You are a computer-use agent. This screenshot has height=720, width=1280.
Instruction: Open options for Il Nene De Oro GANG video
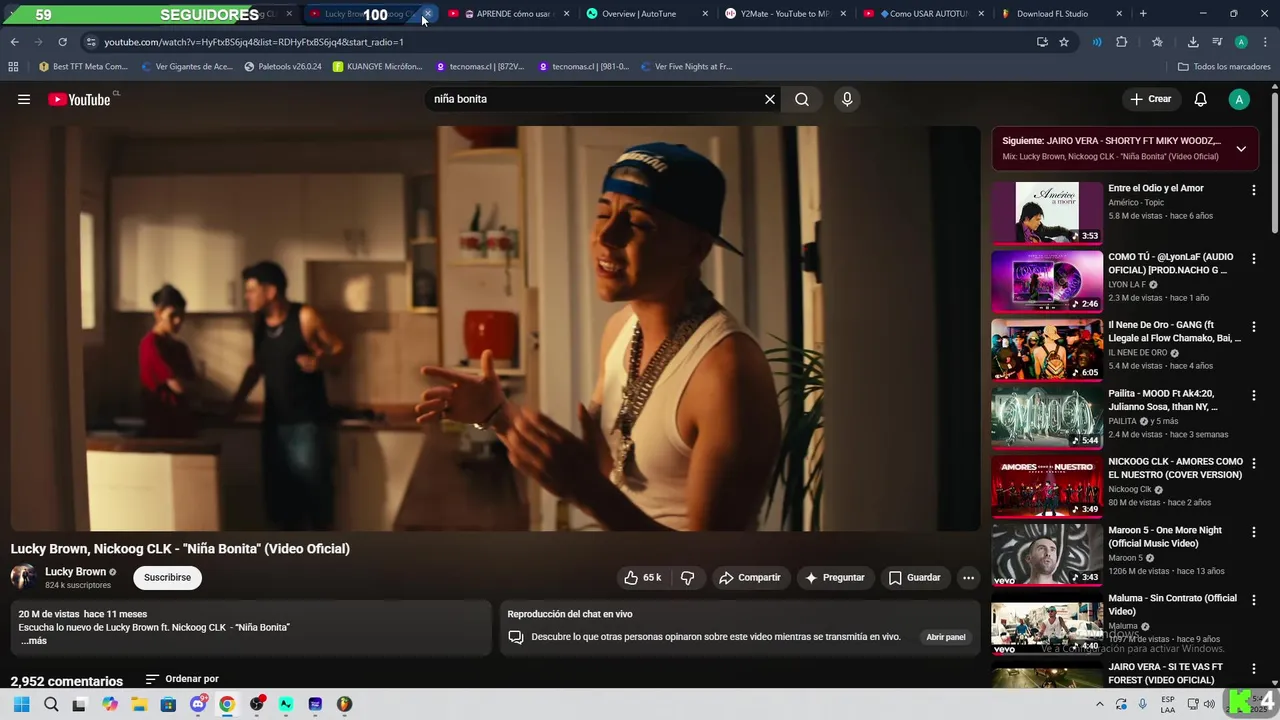[1253, 327]
